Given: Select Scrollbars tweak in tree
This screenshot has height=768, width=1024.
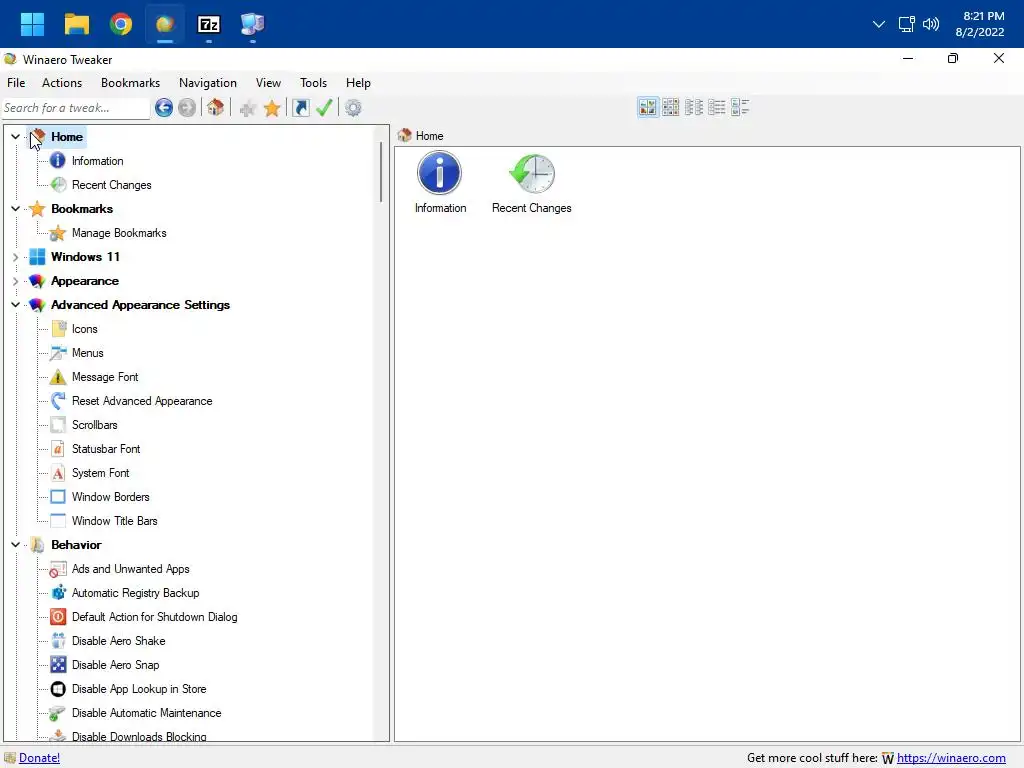Looking at the screenshot, I should pos(94,425).
